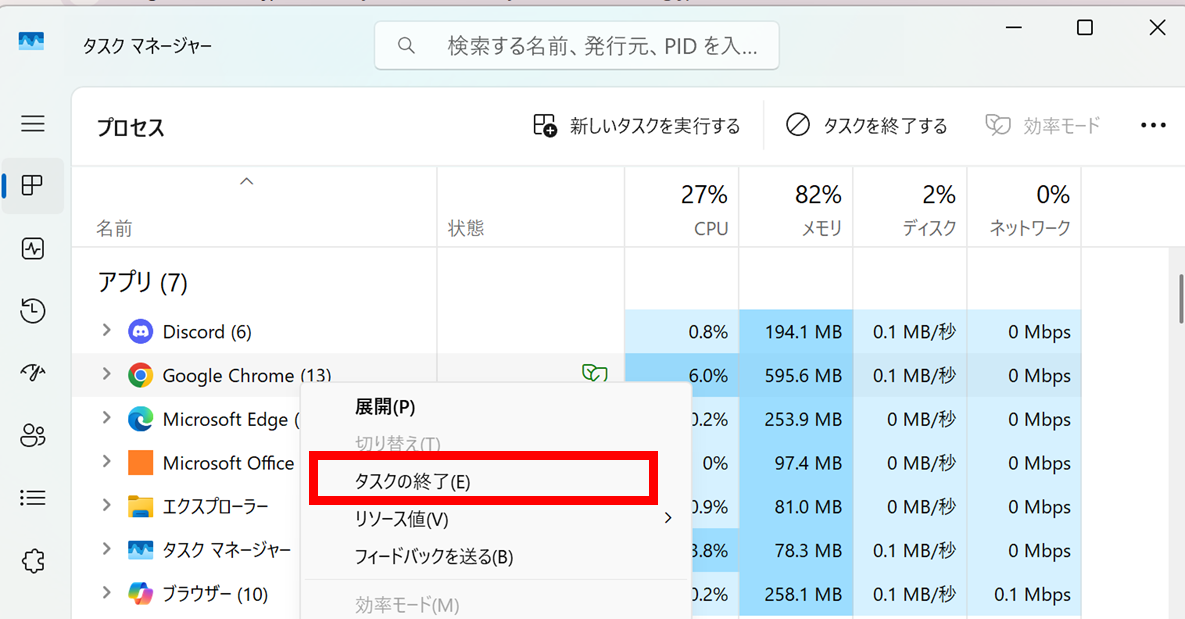This screenshot has height=619, width=1185.
Task: Select the Processes sidebar icon
Action: 32,185
